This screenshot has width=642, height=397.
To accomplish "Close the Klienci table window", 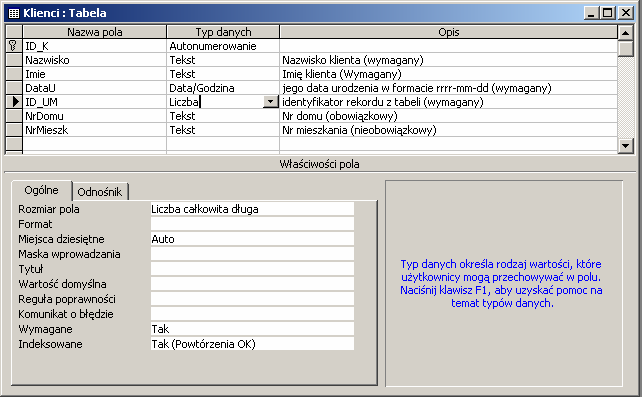I will coord(626,13).
